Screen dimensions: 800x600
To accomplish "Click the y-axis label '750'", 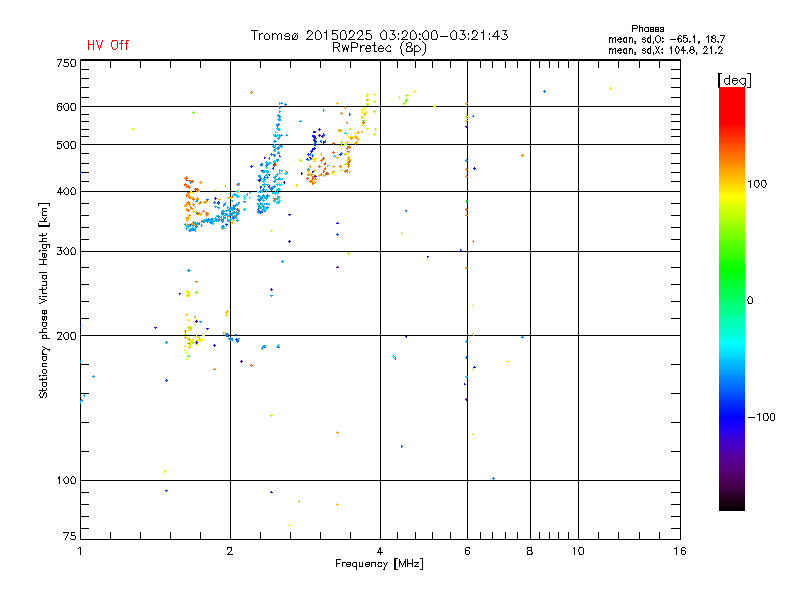I will 66,63.
